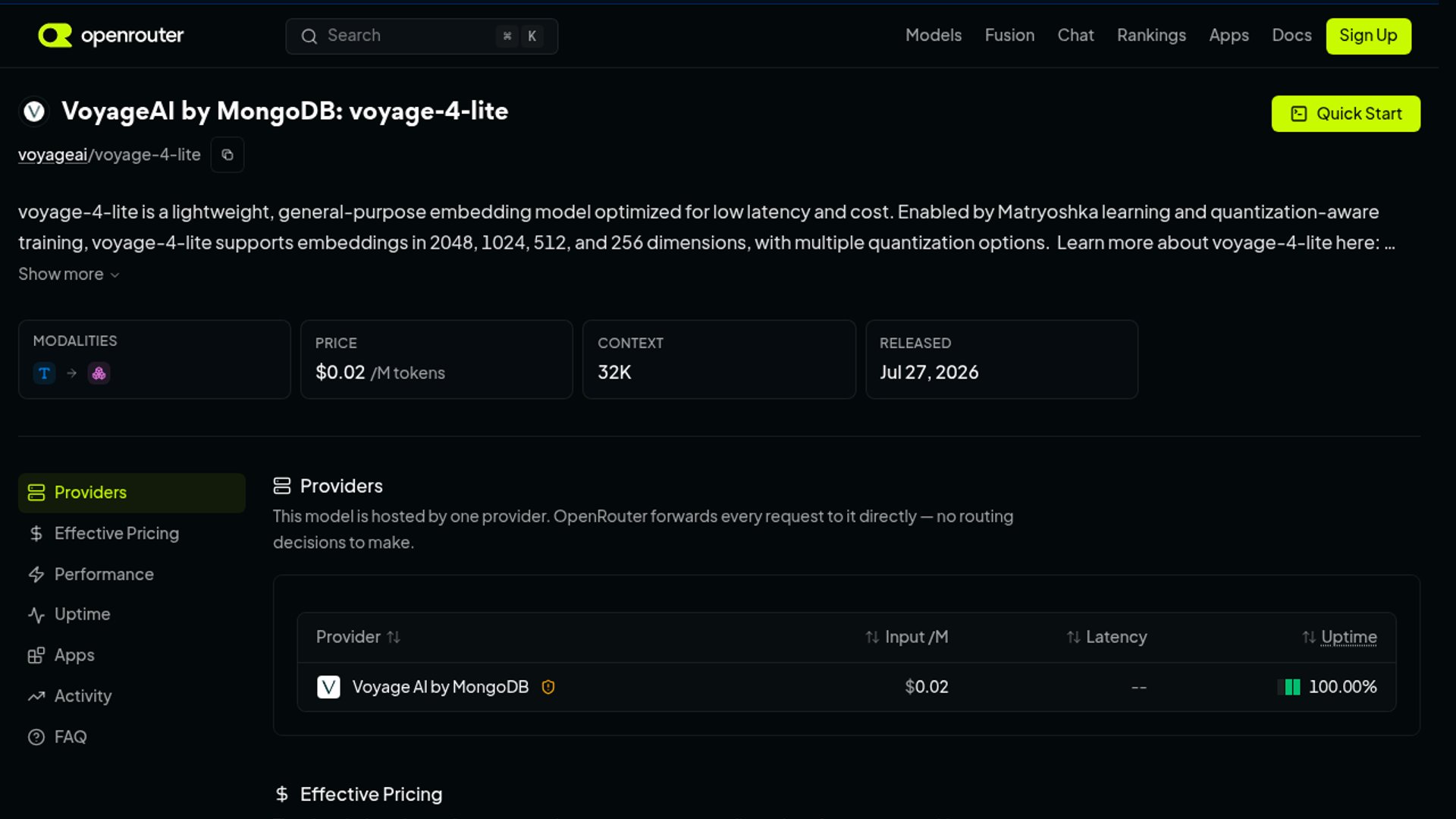
Task: Click the Jul 27, 2026 release date
Action: (929, 372)
